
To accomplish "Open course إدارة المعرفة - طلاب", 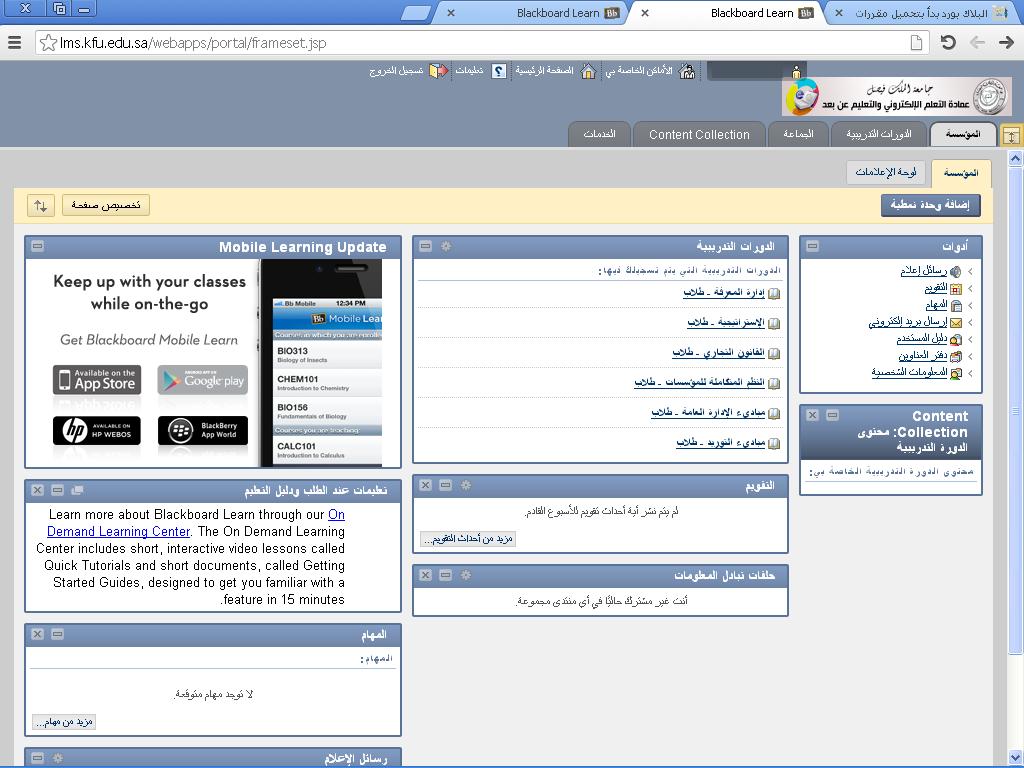I will coord(724,293).
